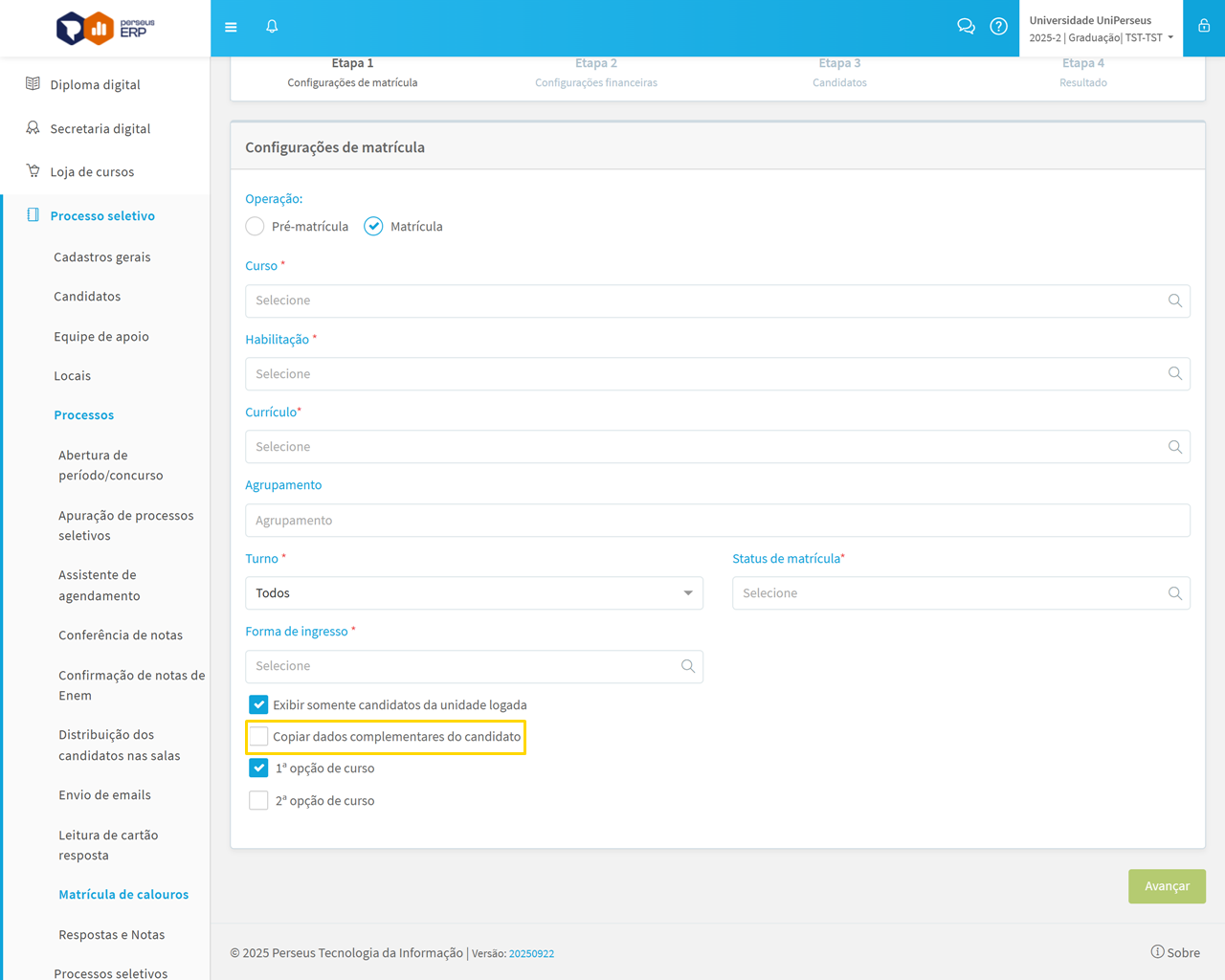
Task: Go to Envio de emails menu item
Action: (x=104, y=795)
